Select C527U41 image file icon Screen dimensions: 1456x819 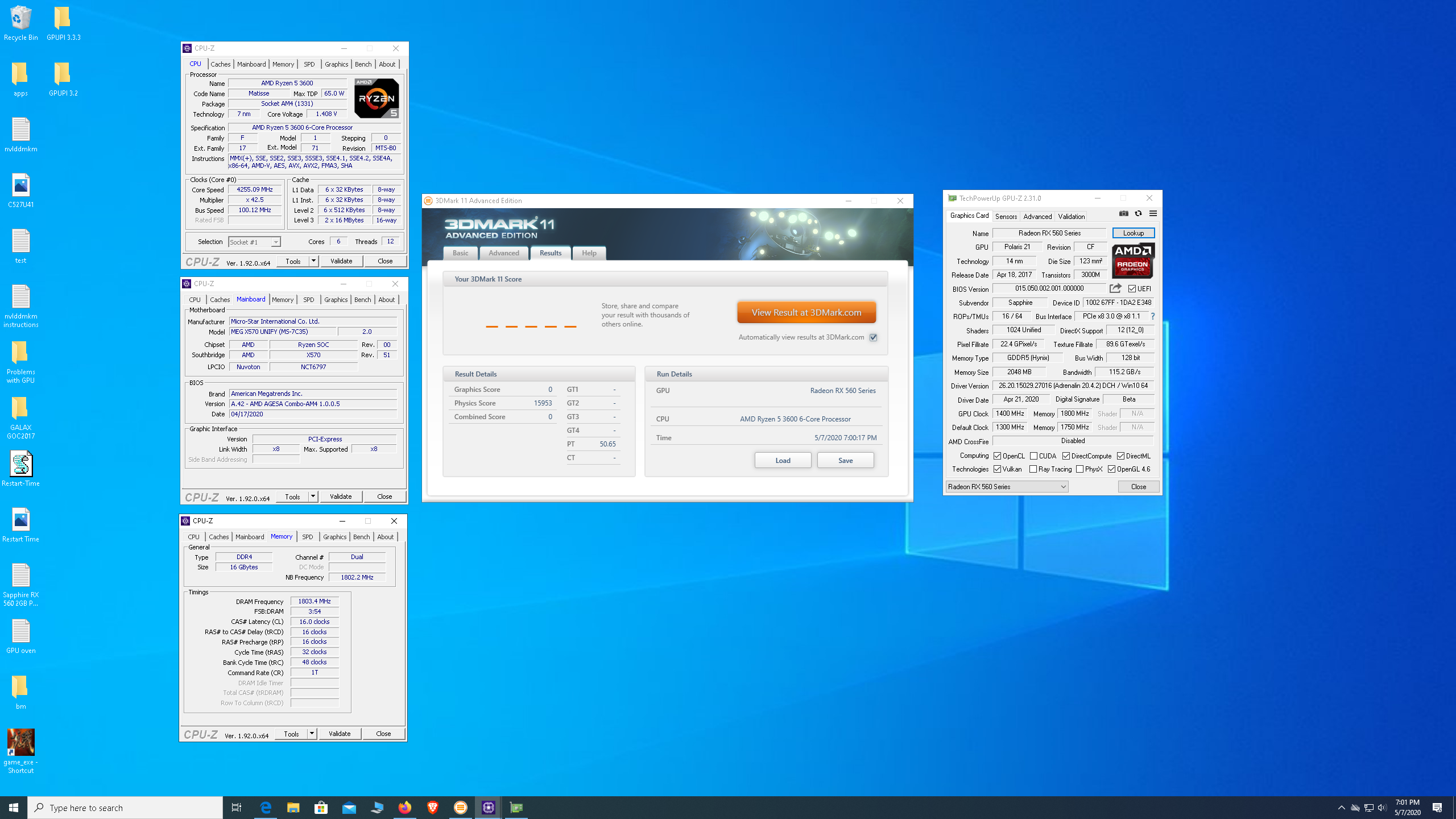coord(21,191)
